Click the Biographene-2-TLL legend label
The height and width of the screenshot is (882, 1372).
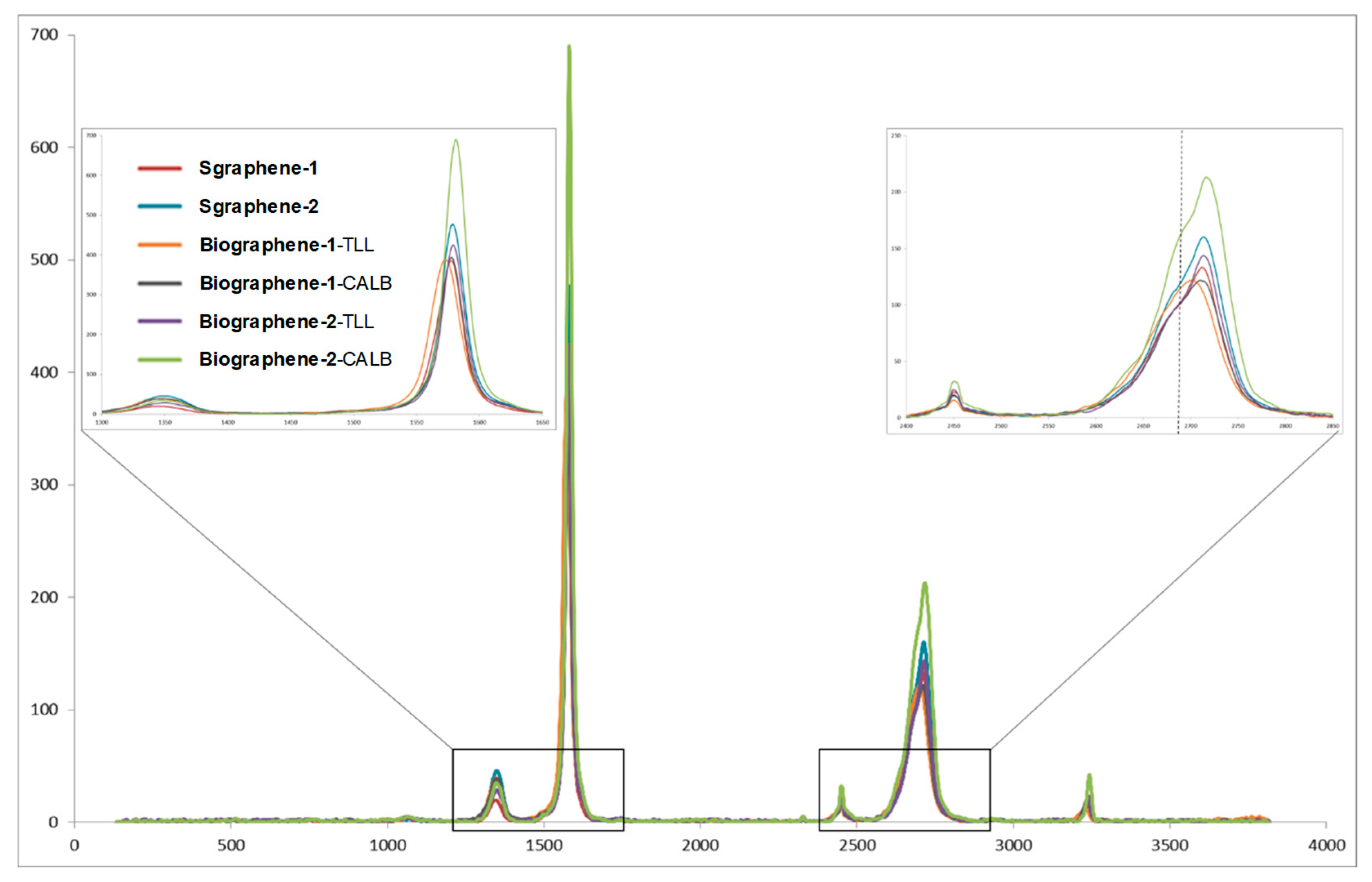tap(286, 321)
